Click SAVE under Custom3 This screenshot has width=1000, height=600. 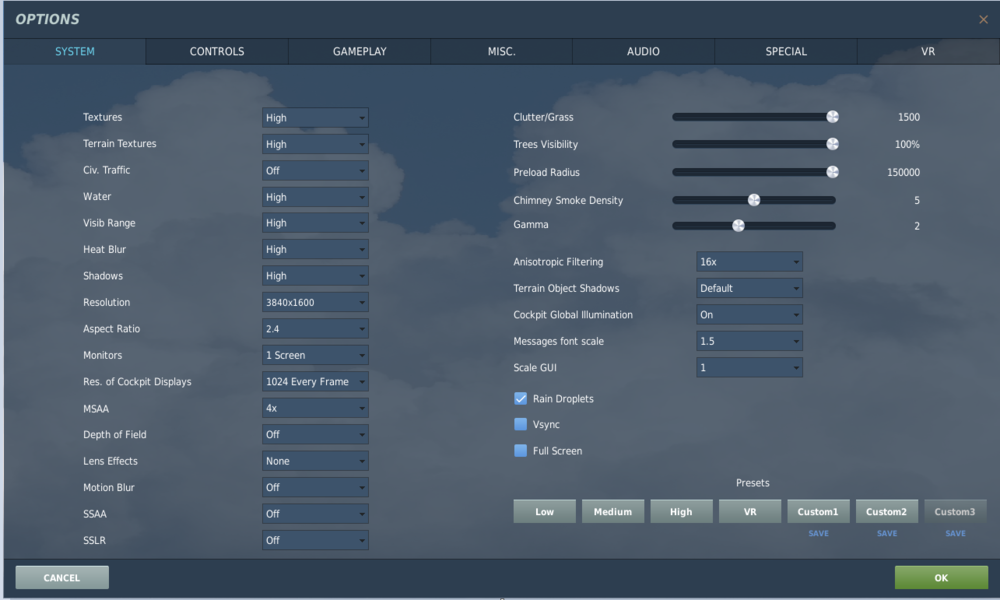coord(955,533)
